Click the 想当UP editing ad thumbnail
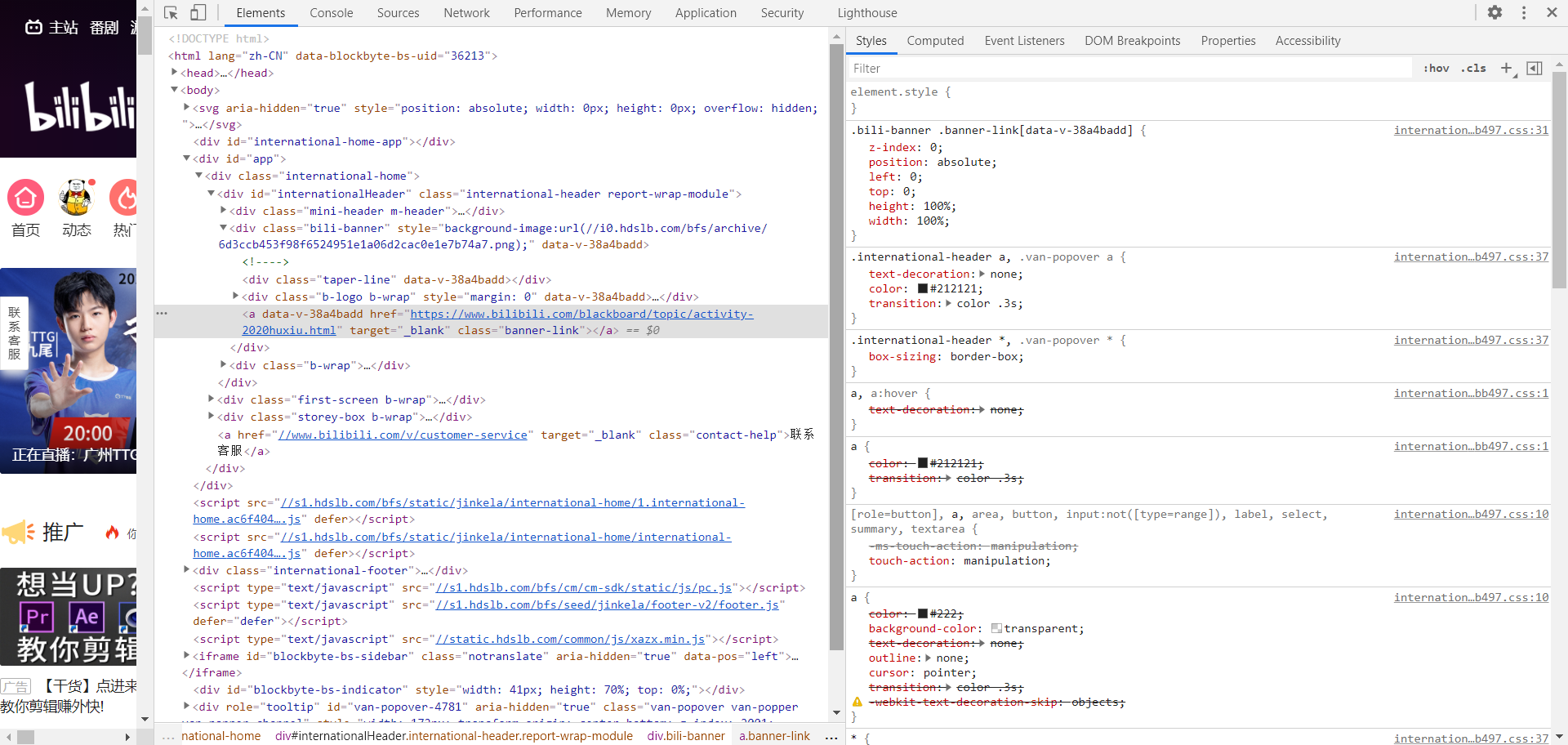Viewport: 1568px width, 745px height. coord(69,617)
